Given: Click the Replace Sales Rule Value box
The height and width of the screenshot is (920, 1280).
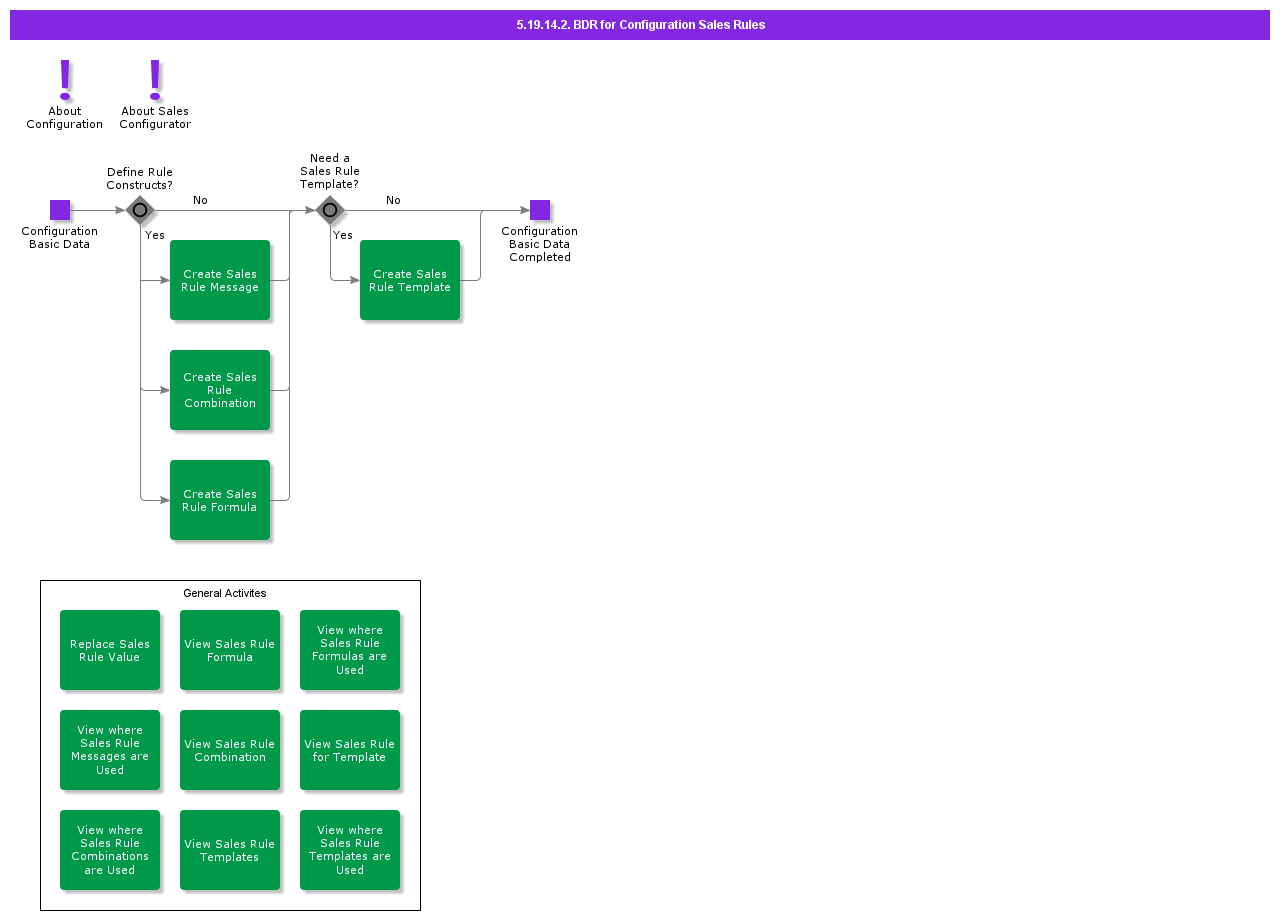Looking at the screenshot, I should (110, 650).
